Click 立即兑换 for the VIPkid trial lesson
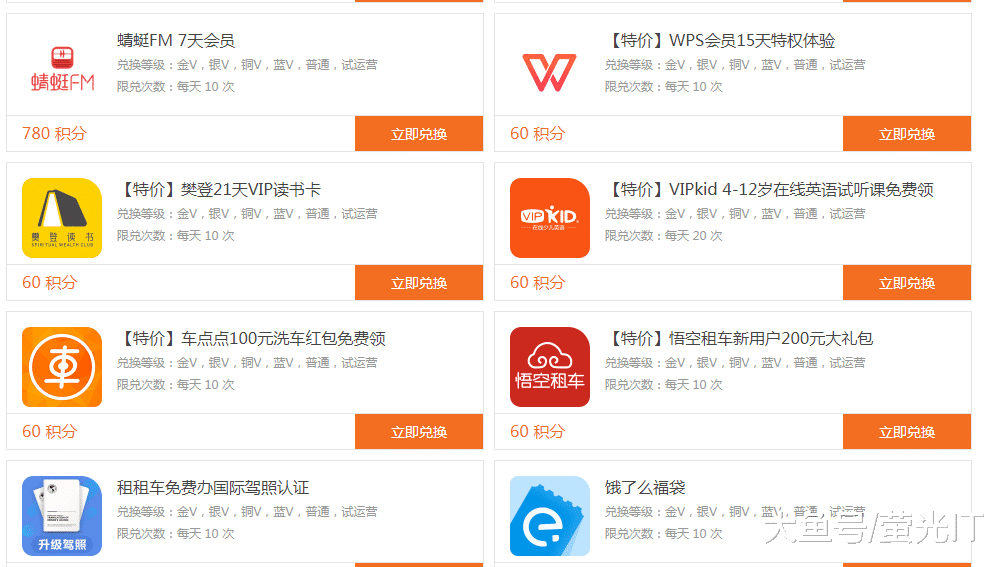This screenshot has width=1002, height=567. point(907,283)
